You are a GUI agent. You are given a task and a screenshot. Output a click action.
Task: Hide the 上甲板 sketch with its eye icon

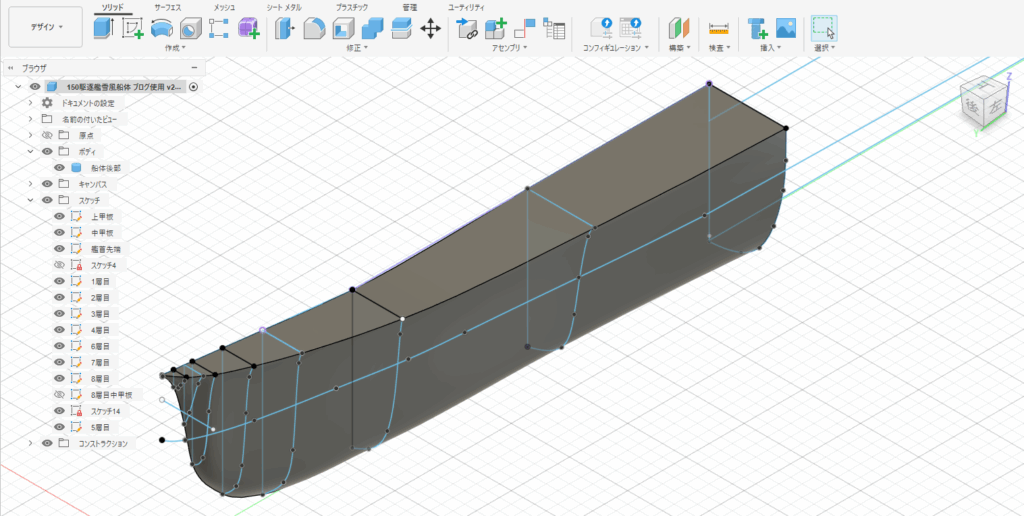tap(60, 217)
